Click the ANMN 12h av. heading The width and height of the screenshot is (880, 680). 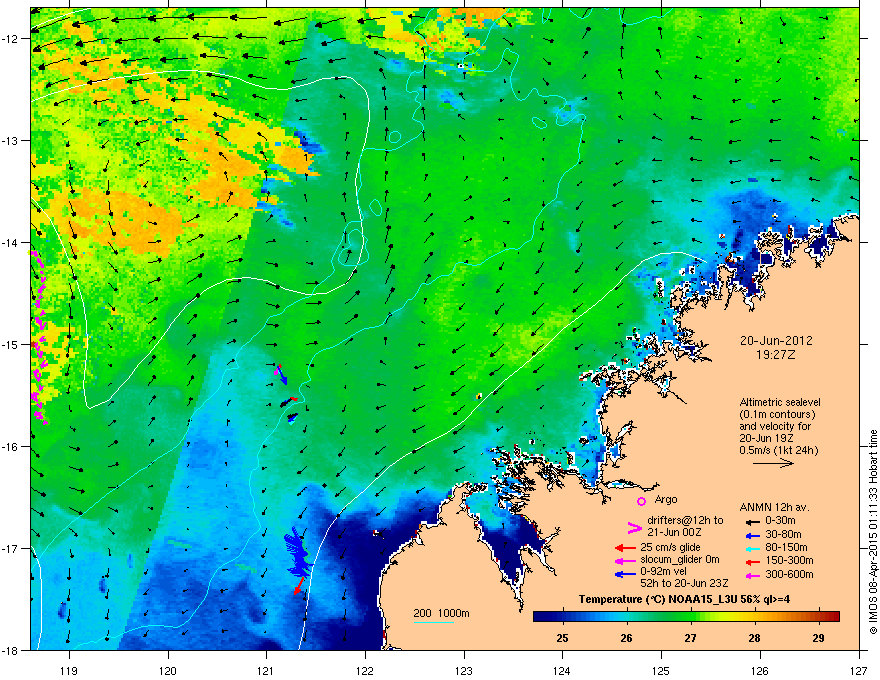(x=774, y=507)
